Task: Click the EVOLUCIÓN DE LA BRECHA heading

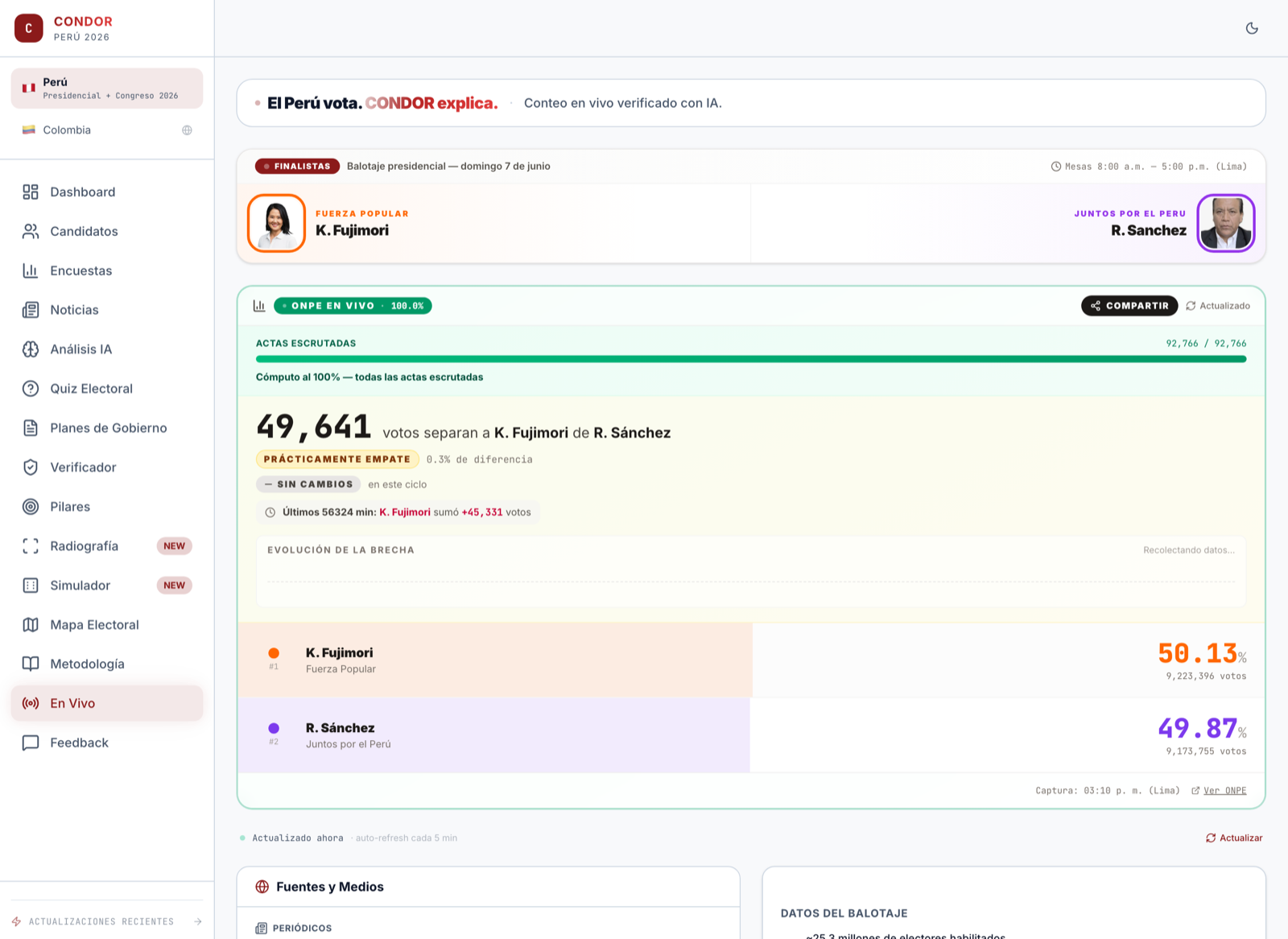Action: point(341,550)
